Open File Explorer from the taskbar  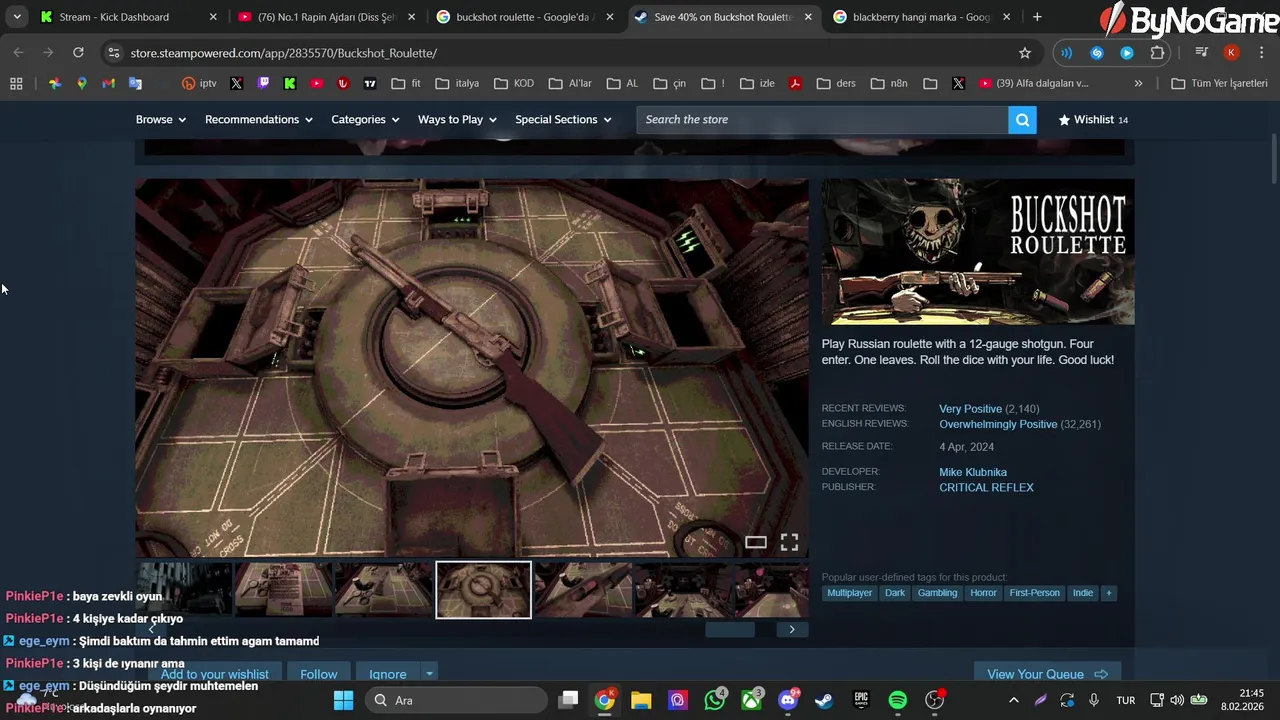[x=641, y=701]
